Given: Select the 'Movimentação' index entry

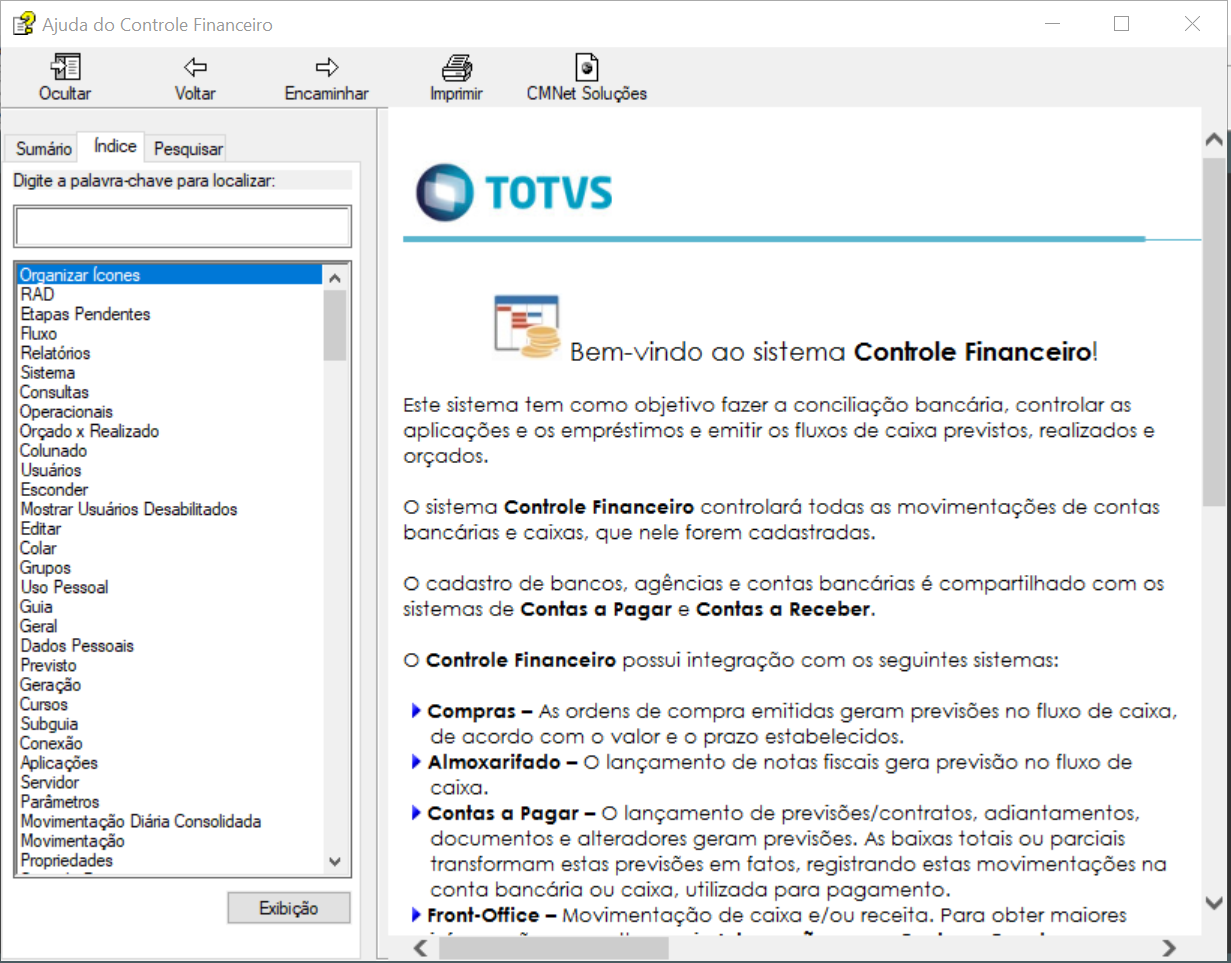Looking at the screenshot, I should (x=170, y=840).
